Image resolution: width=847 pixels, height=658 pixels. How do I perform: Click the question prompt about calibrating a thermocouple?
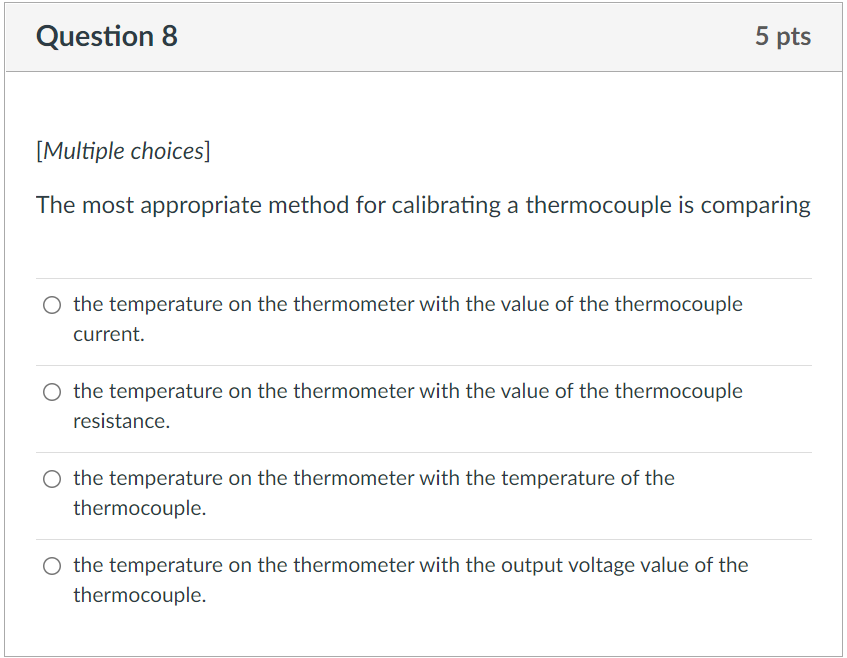click(423, 206)
